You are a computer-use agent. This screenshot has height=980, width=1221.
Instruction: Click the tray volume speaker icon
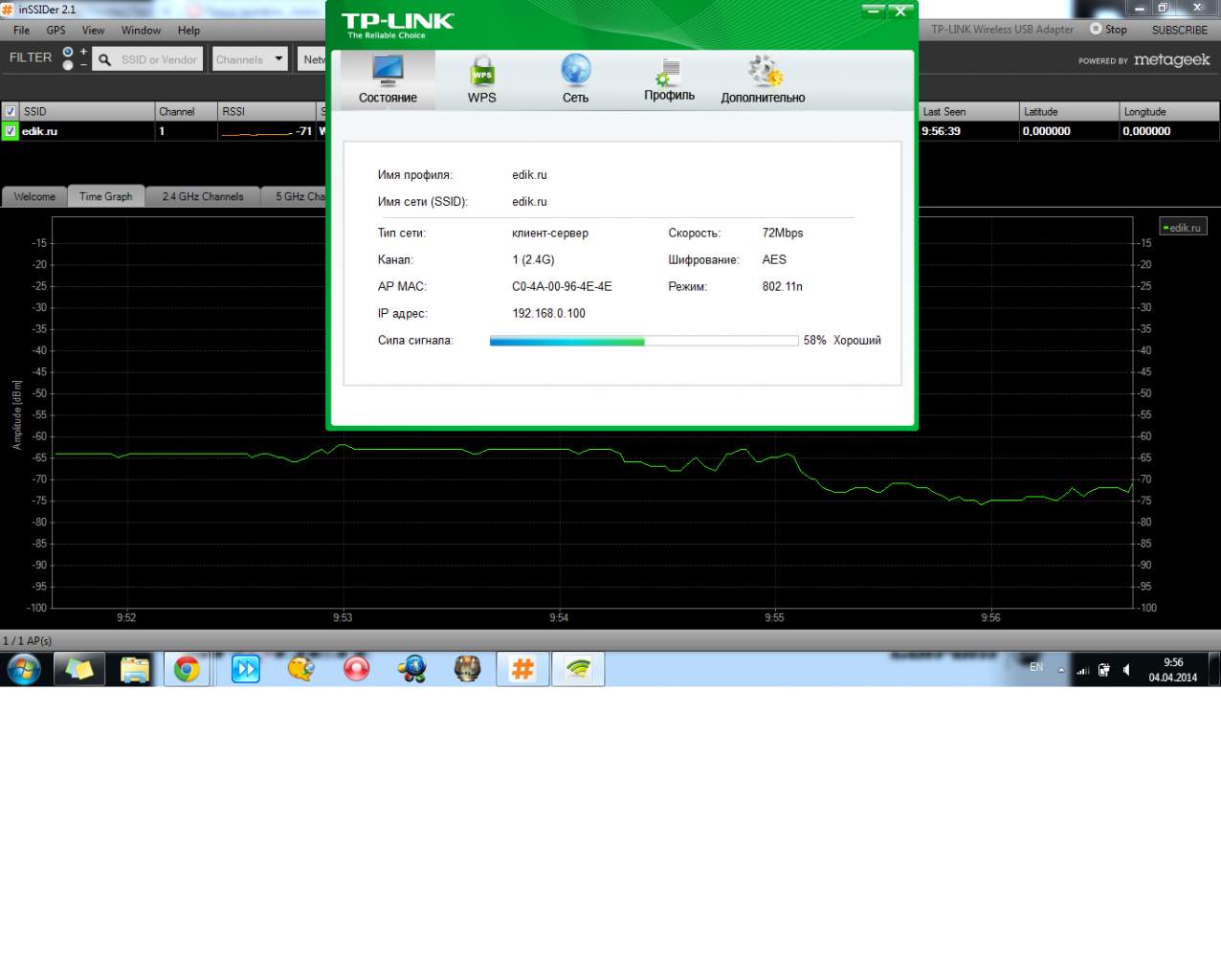tap(1127, 670)
